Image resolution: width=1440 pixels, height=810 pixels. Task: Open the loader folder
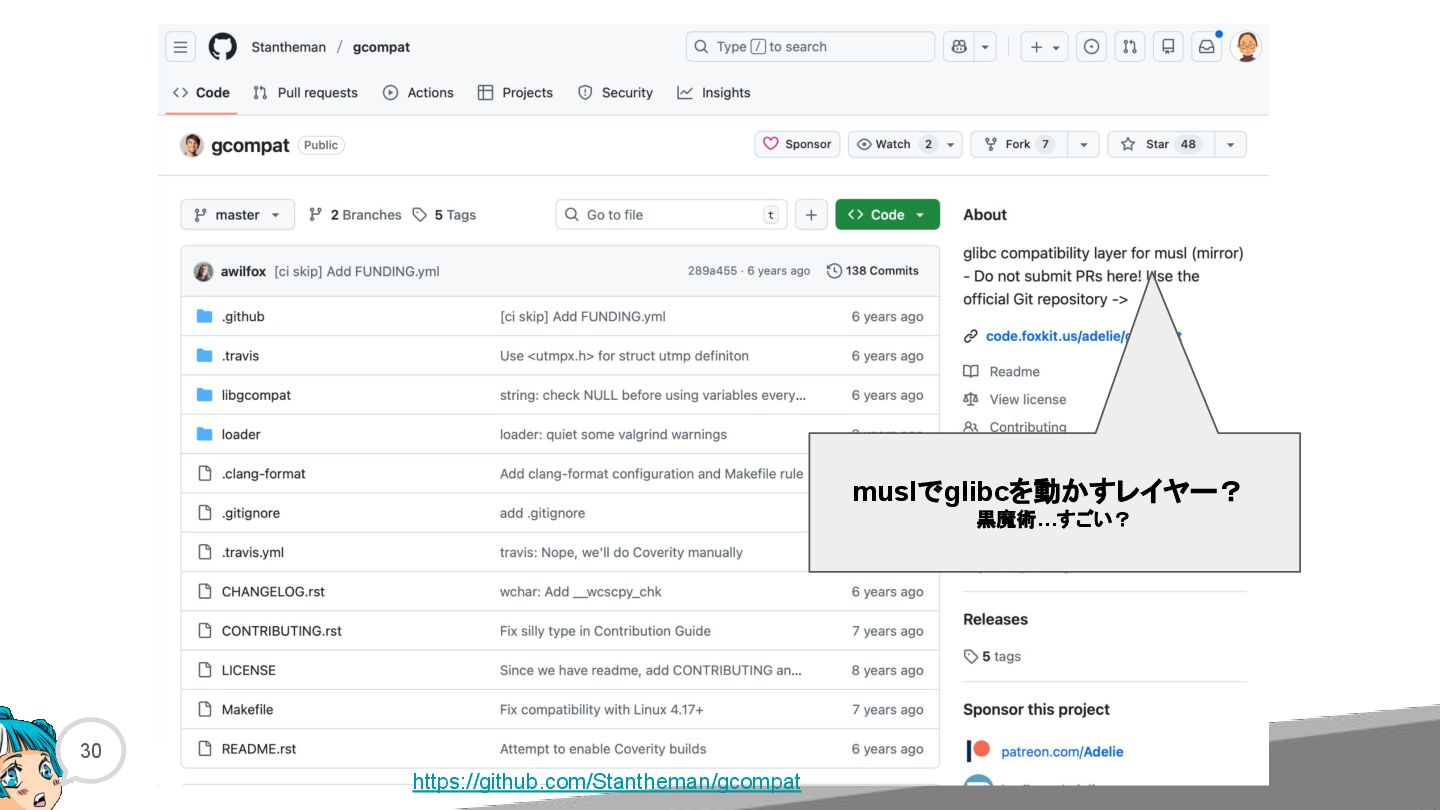[x=241, y=434]
